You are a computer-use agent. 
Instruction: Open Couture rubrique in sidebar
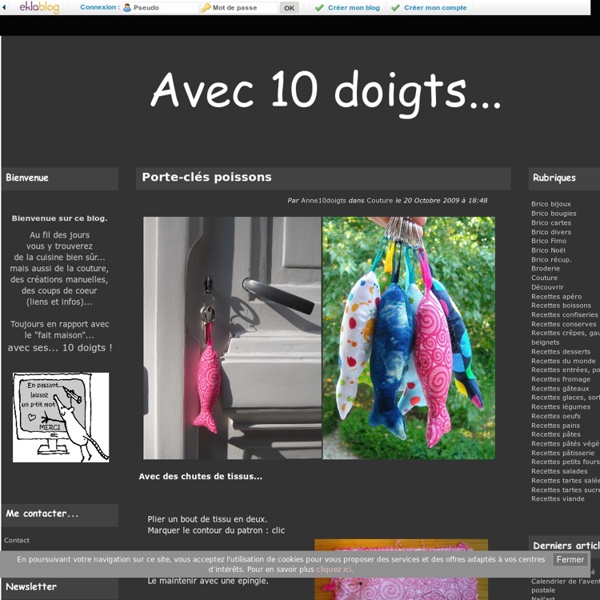tap(544, 277)
